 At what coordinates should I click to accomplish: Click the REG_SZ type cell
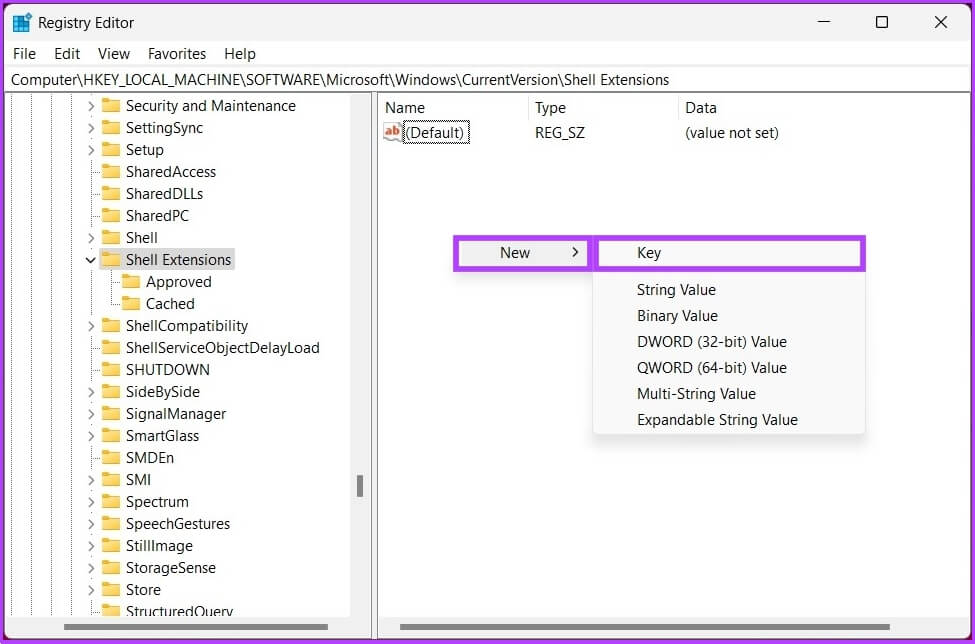click(560, 132)
